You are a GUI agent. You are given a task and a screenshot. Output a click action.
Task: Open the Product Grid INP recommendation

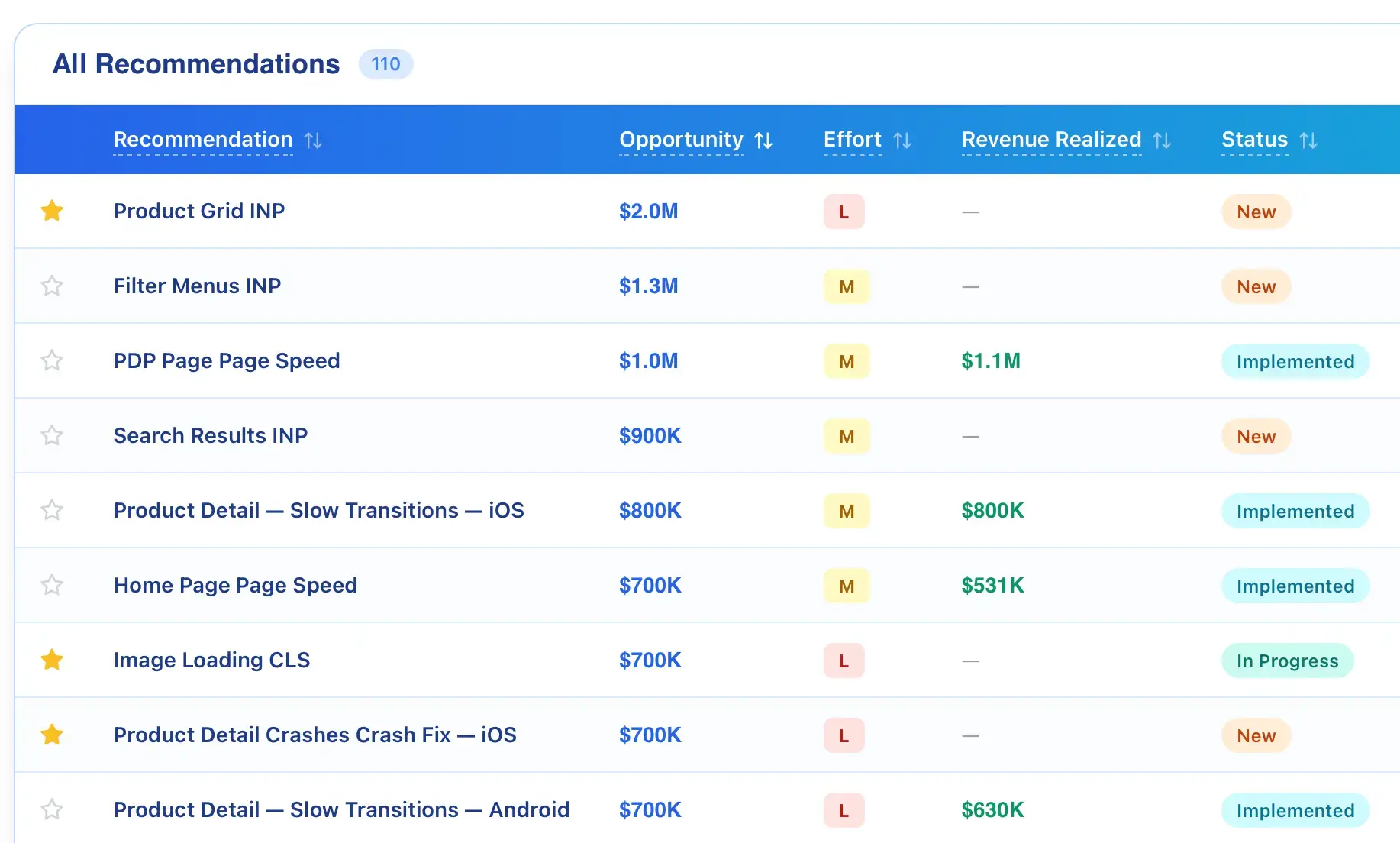click(199, 212)
